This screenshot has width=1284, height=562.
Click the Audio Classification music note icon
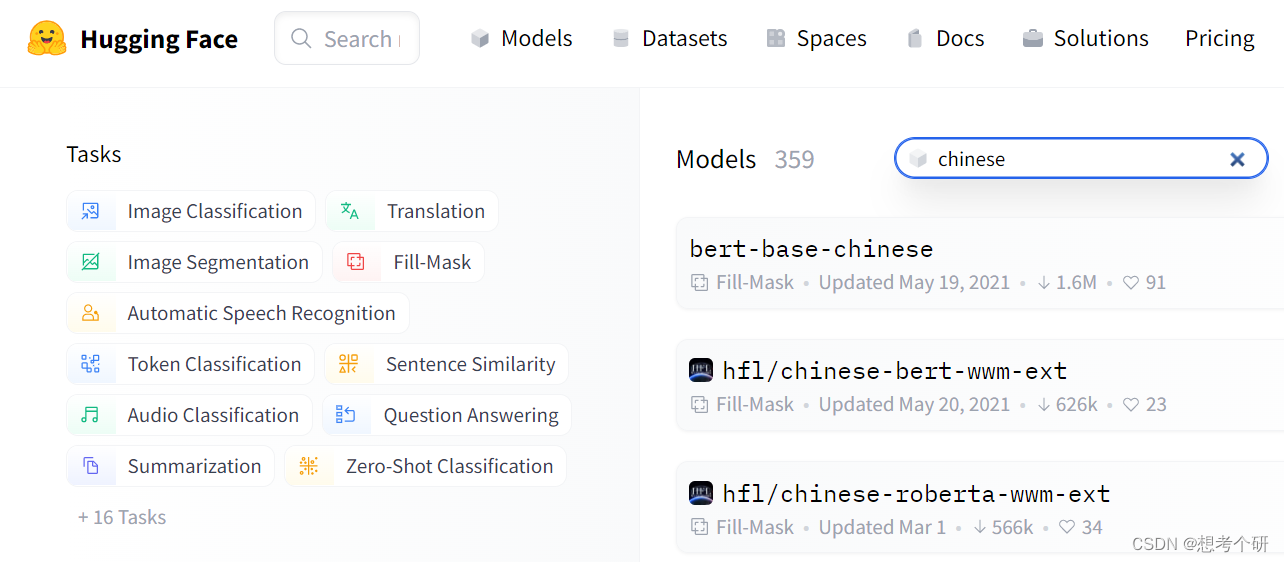(91, 415)
